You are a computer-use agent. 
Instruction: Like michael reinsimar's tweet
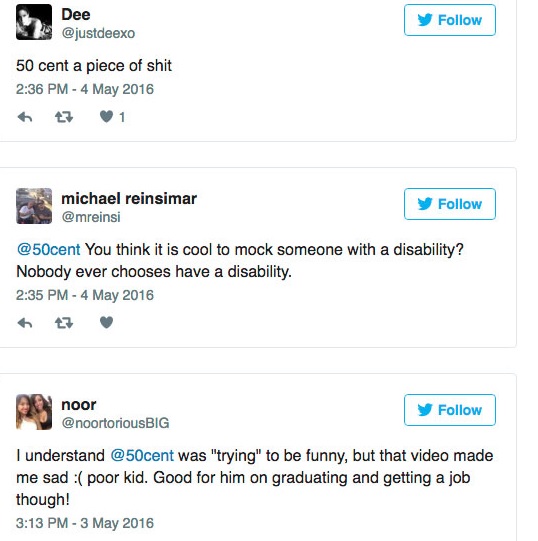coord(106,323)
